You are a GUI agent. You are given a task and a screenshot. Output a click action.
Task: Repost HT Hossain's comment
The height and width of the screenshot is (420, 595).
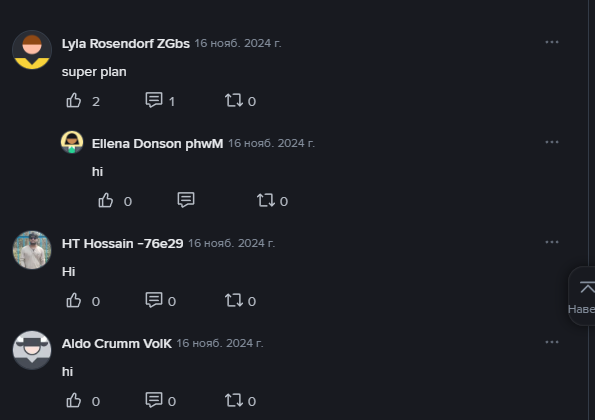click(x=233, y=300)
